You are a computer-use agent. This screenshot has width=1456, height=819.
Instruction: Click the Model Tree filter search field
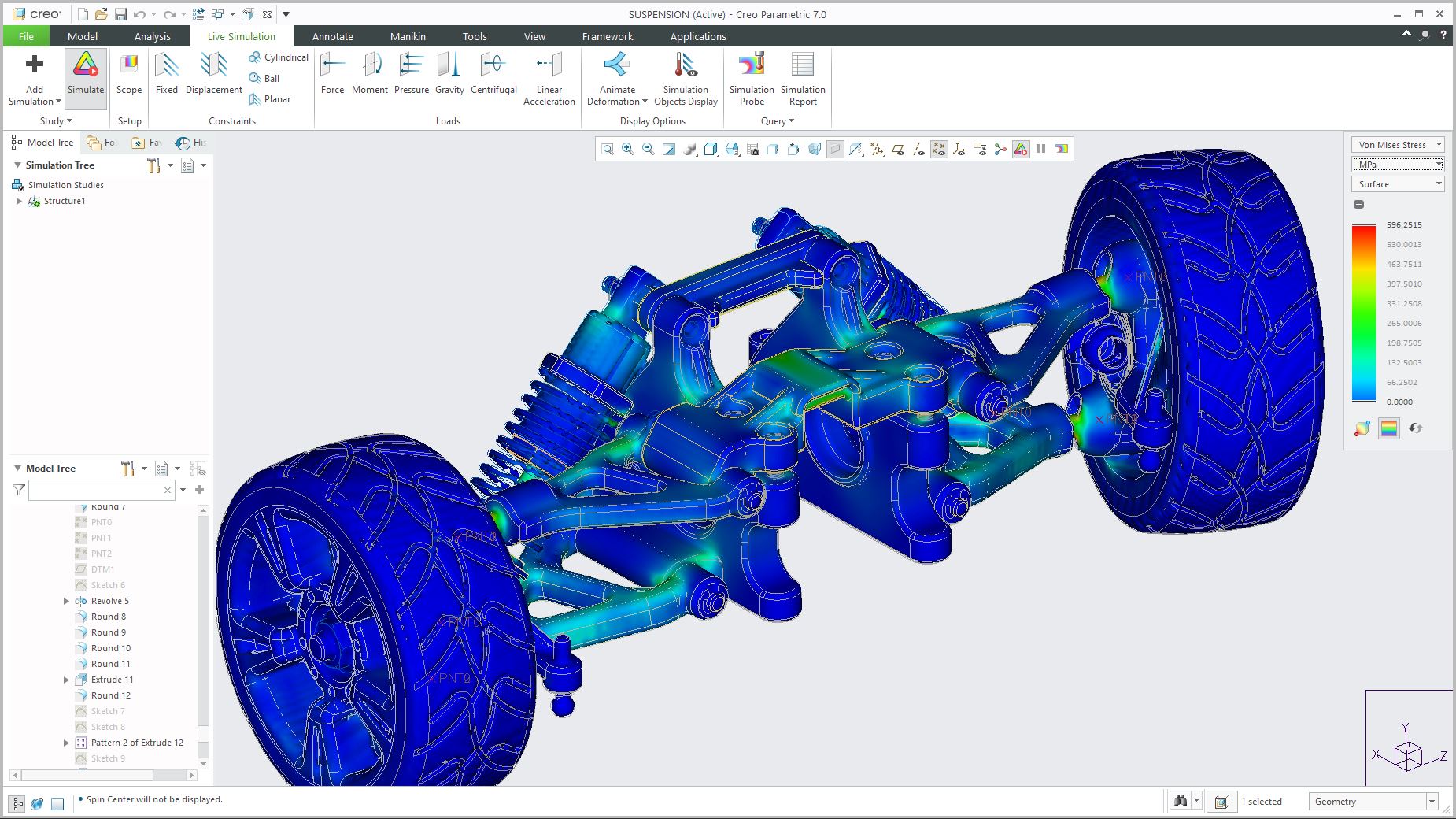tap(102, 490)
